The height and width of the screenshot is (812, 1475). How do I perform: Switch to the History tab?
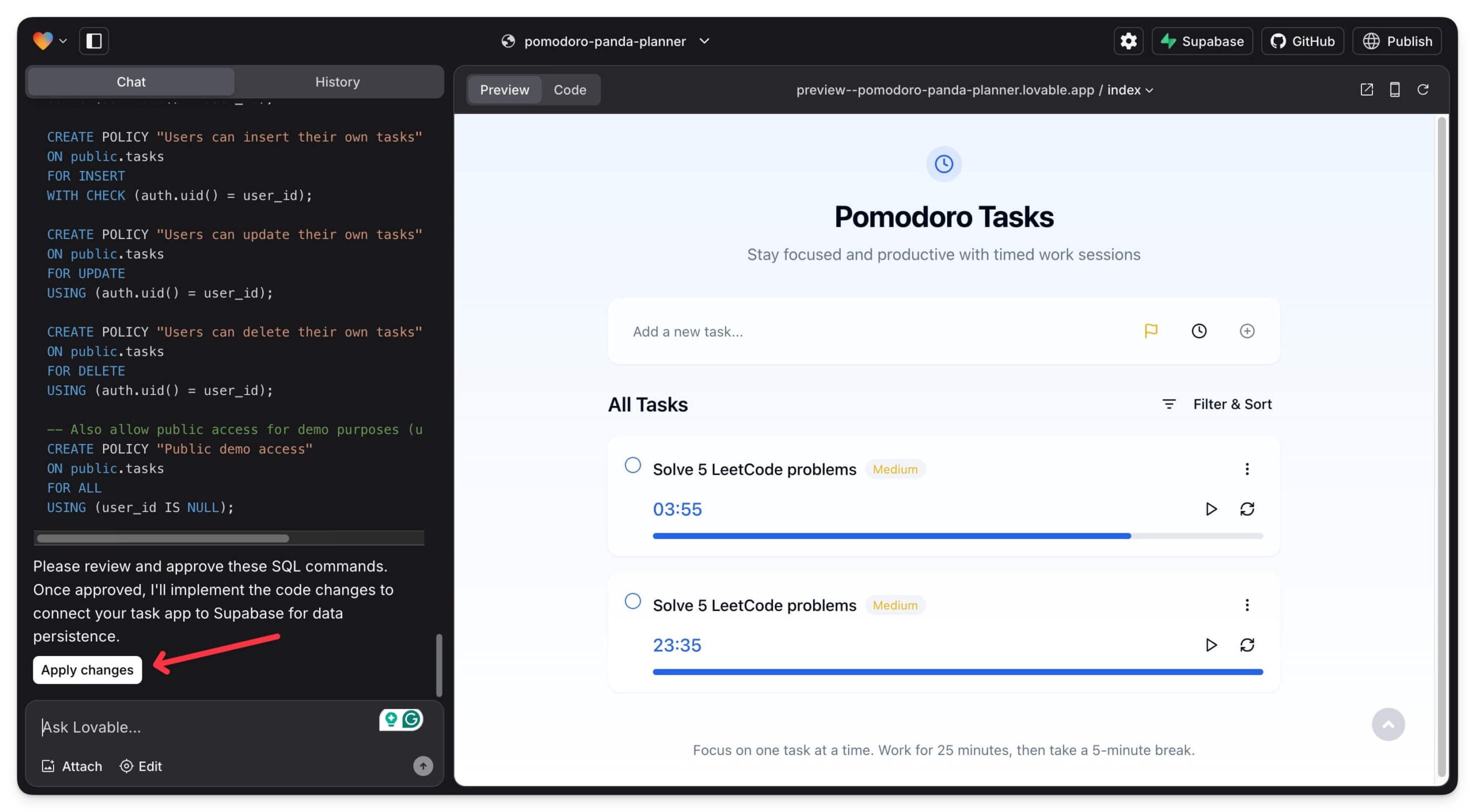coord(338,82)
